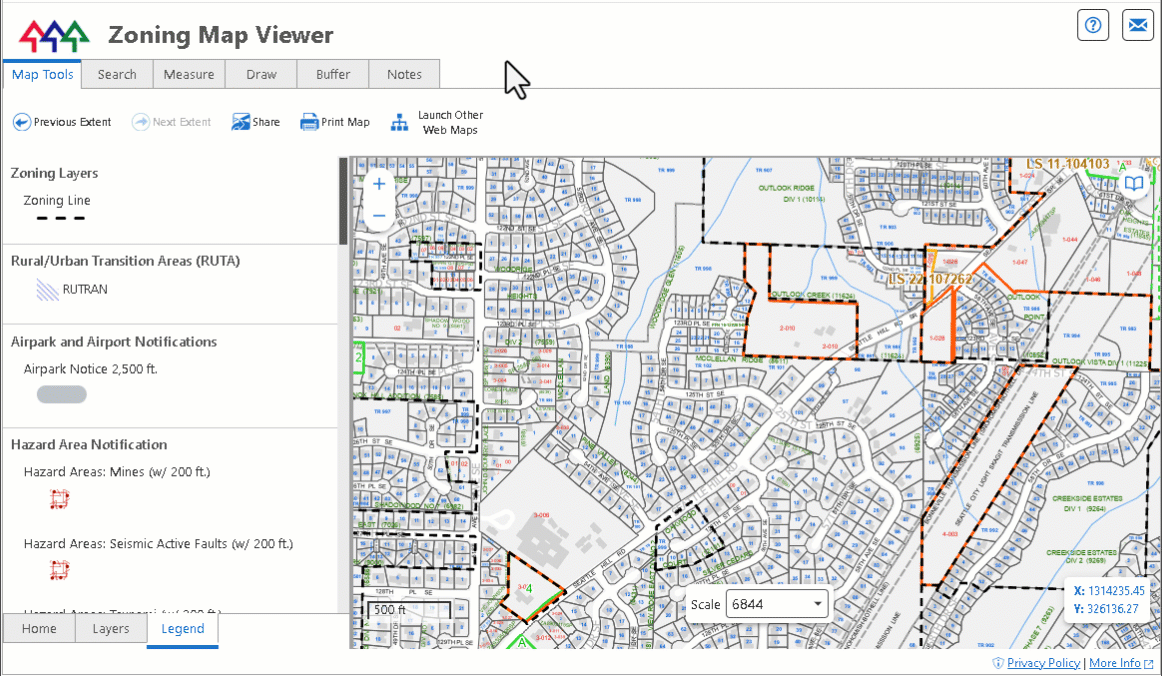Select the Legend panel tab

(182, 629)
